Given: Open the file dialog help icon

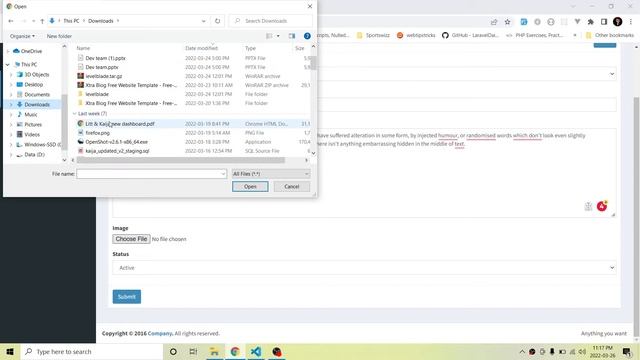Looking at the screenshot, I should pos(307,36).
